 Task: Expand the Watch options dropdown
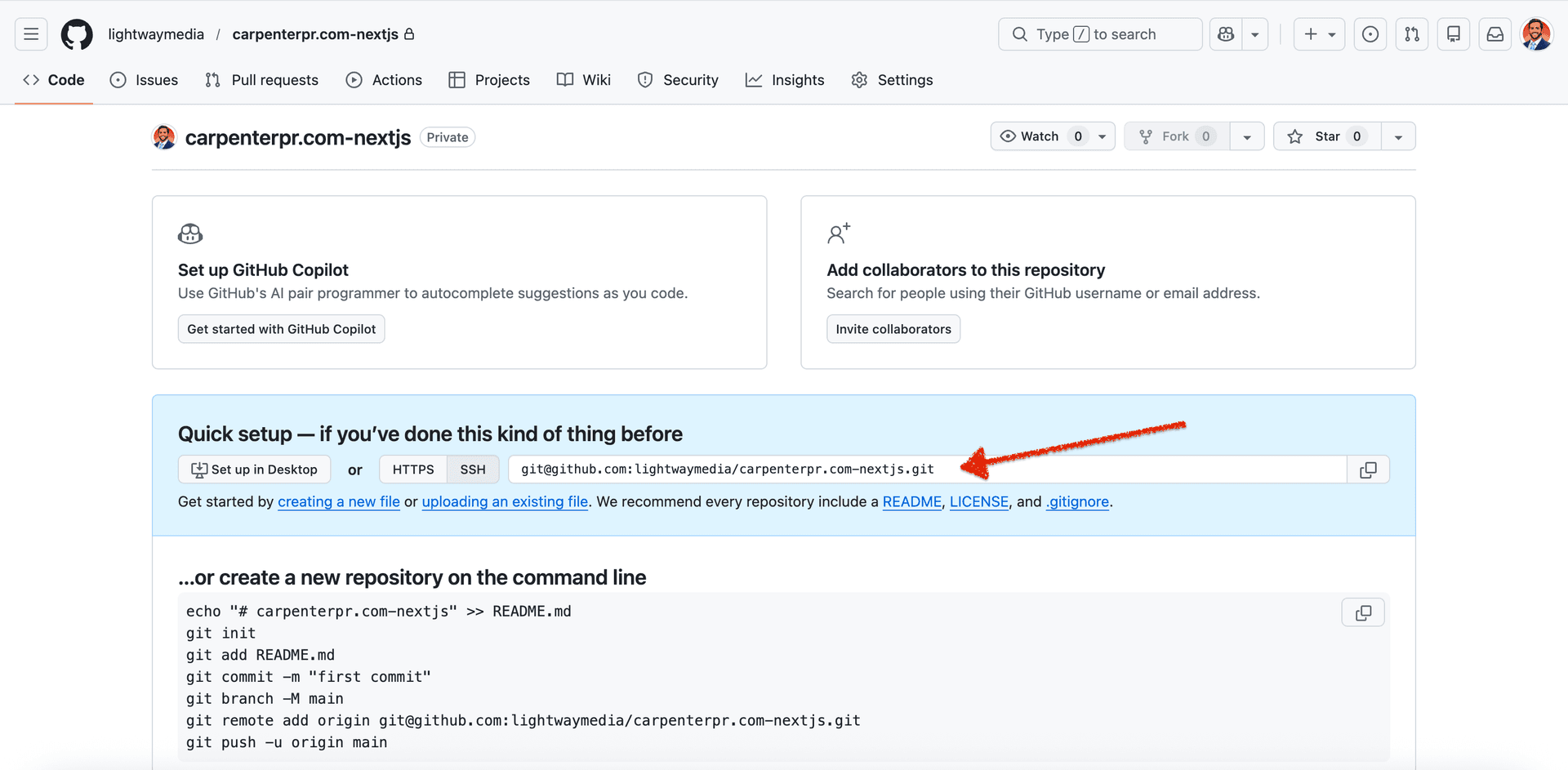1102,136
